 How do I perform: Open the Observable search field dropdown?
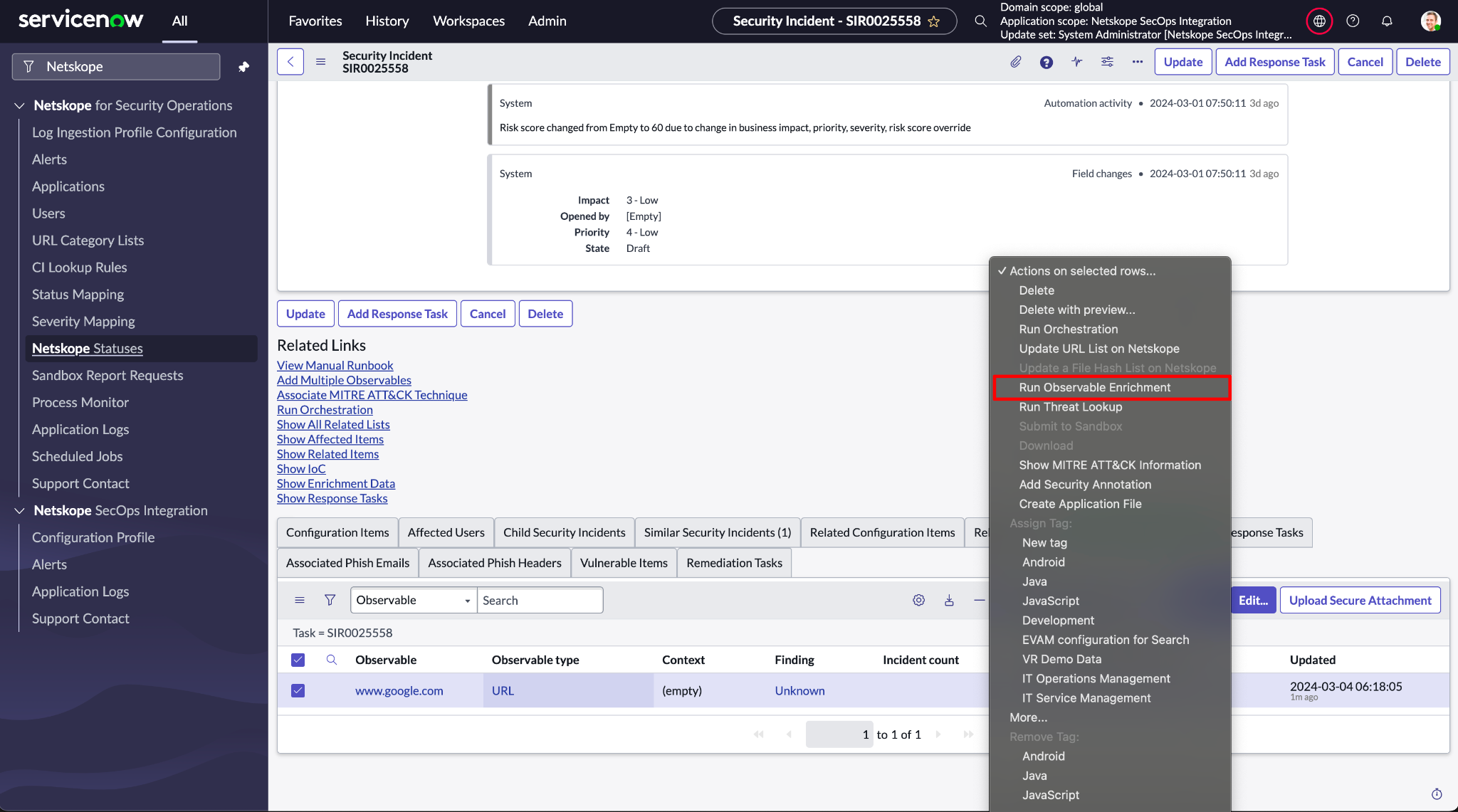pyautogui.click(x=414, y=600)
